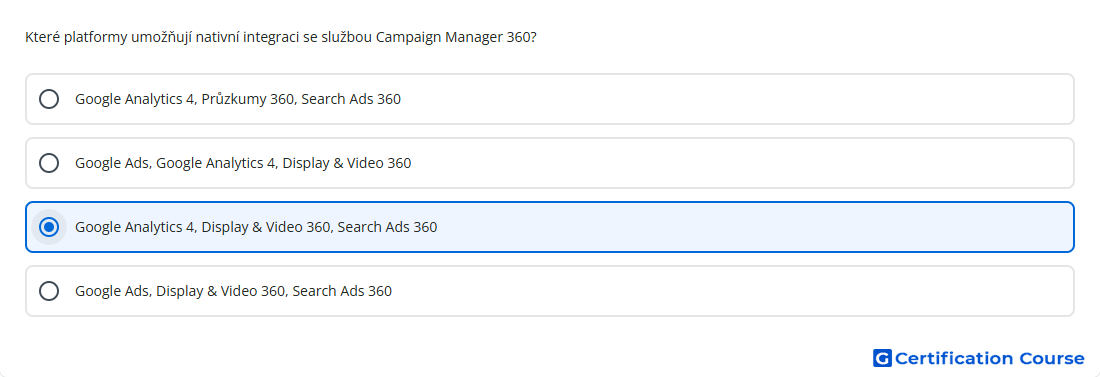Select the radio circle for Průzkumy 360 option

(x=49, y=99)
